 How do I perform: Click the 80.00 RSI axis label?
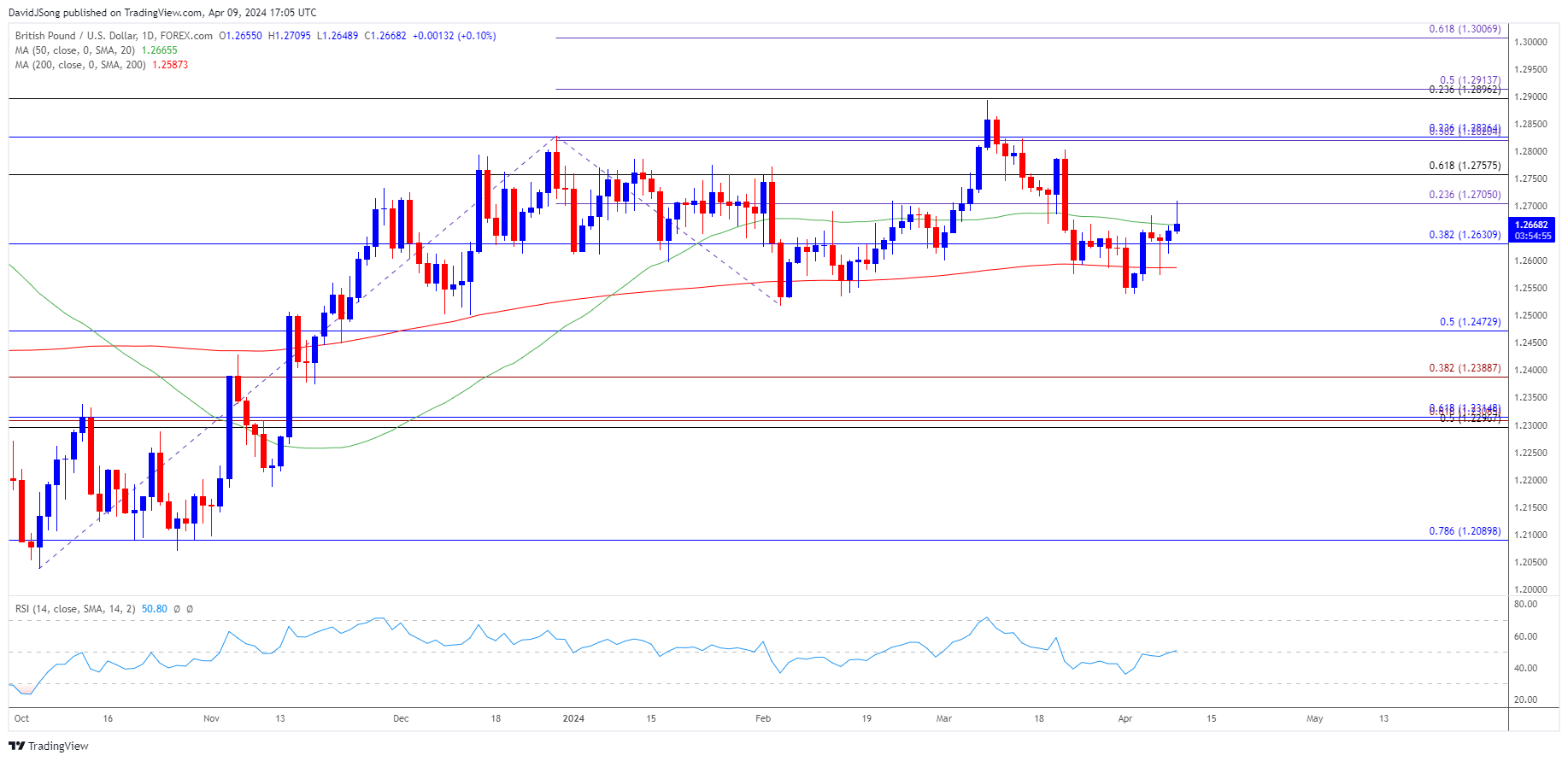coord(1526,605)
